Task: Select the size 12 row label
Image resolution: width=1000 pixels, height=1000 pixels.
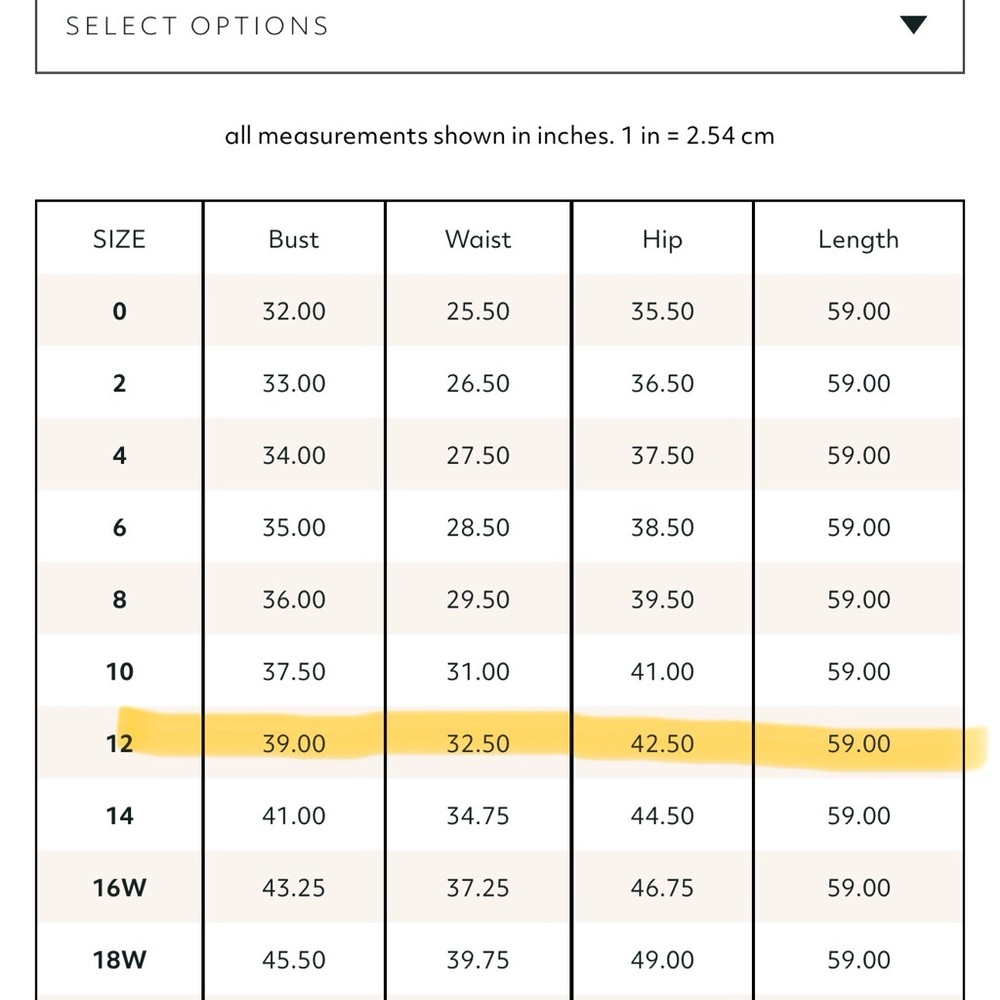Action: click(x=119, y=744)
